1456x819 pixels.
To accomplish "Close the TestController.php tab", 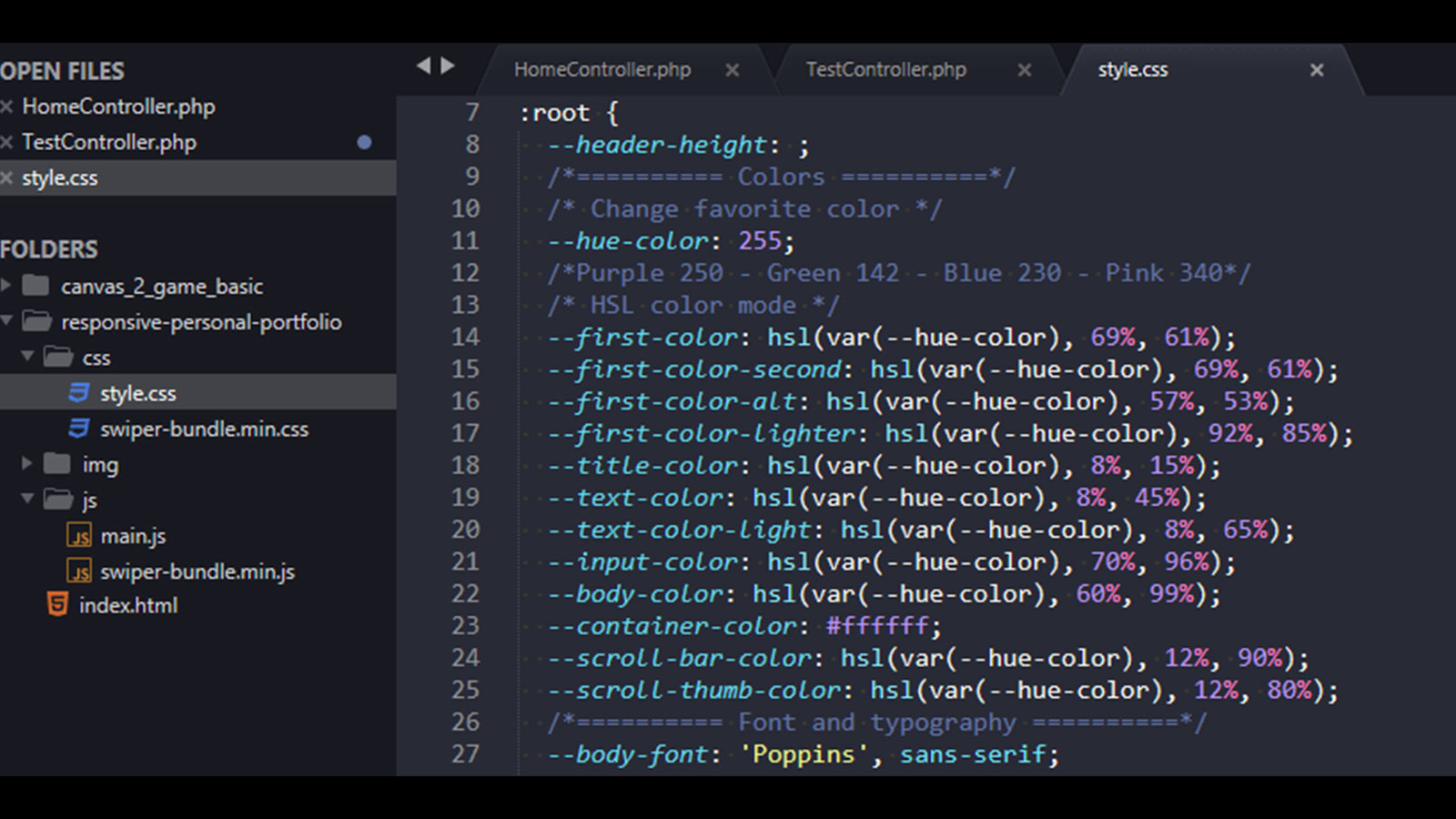I will coord(1025,70).
